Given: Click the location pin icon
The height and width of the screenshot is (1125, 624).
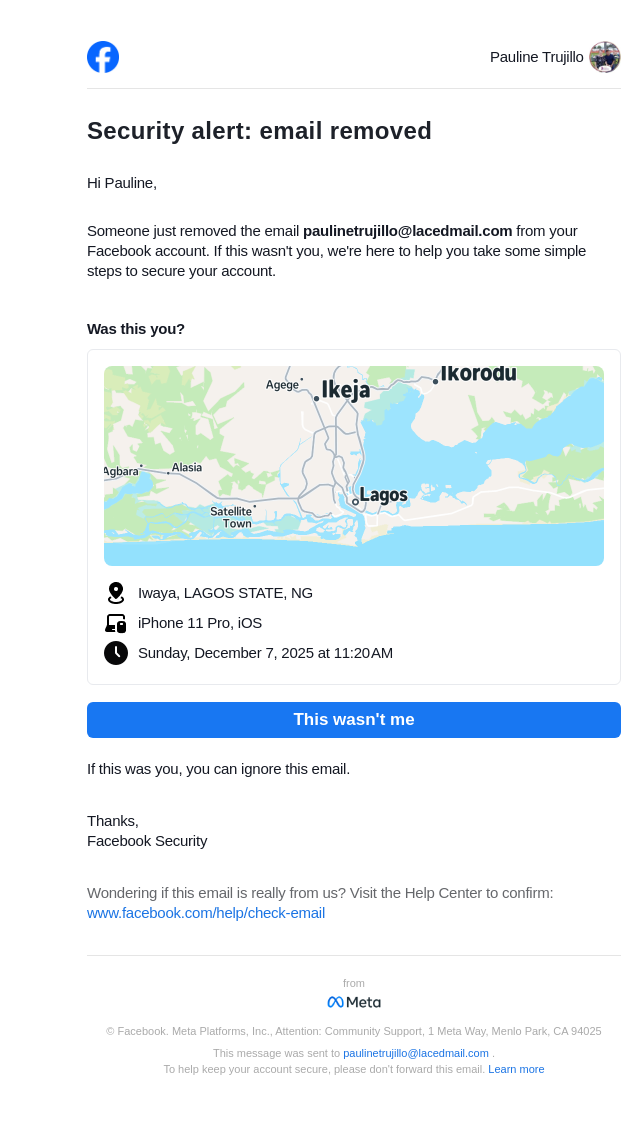Looking at the screenshot, I should click(116, 593).
